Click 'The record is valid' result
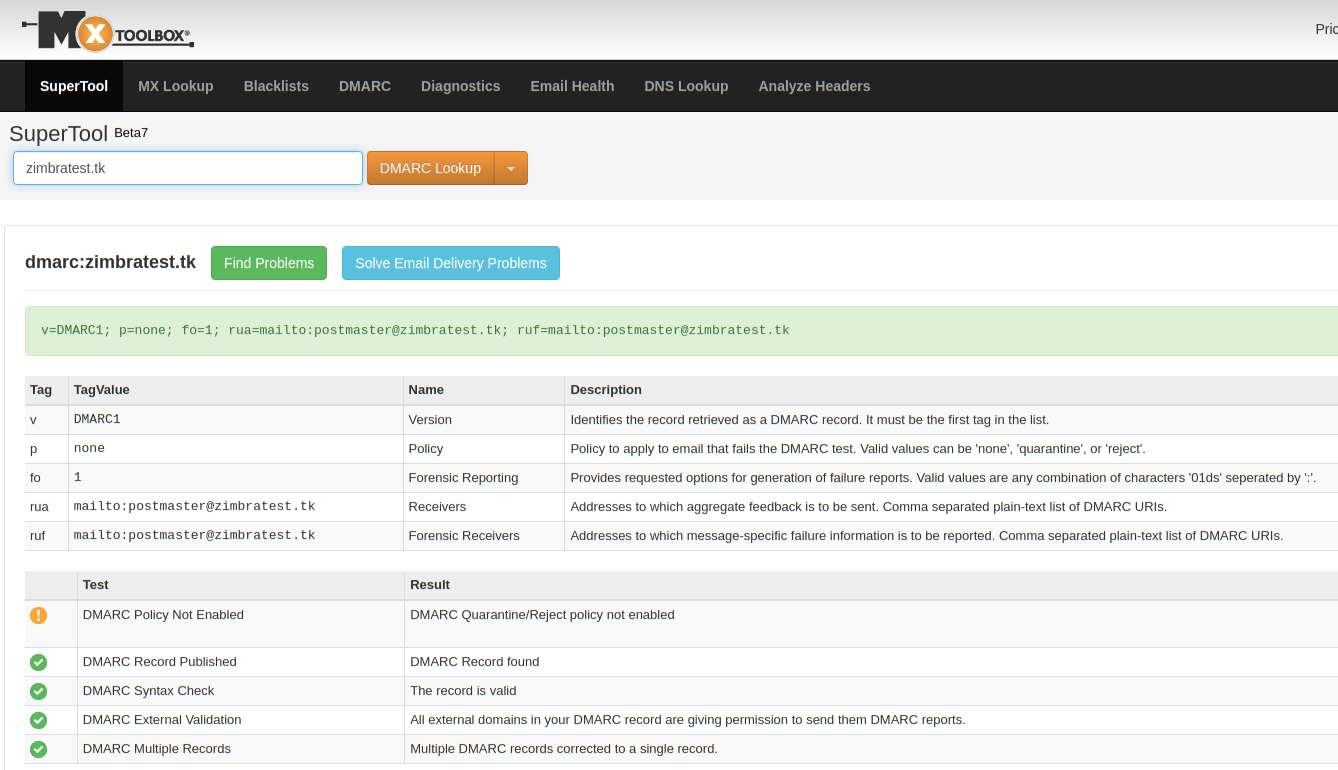Image resolution: width=1338 pixels, height=770 pixels. pyautogui.click(x=463, y=691)
